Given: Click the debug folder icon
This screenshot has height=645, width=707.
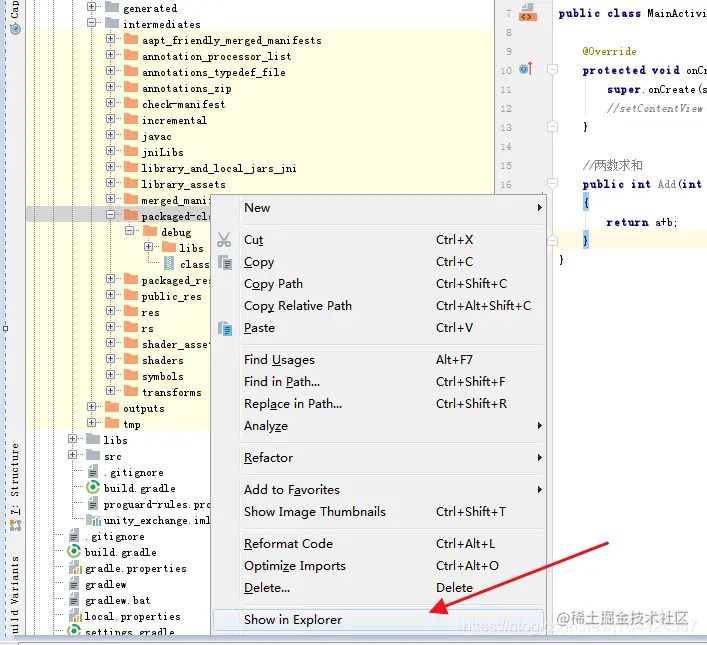Looking at the screenshot, I should tap(150, 231).
